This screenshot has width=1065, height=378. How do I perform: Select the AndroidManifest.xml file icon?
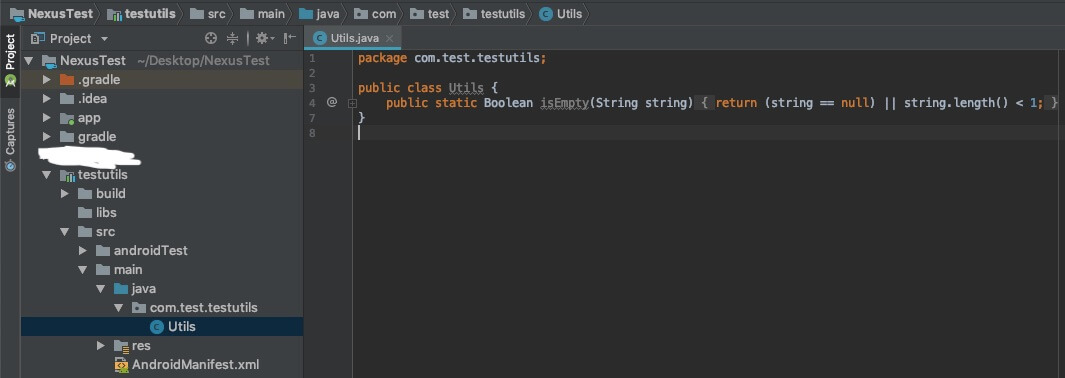tap(122, 364)
